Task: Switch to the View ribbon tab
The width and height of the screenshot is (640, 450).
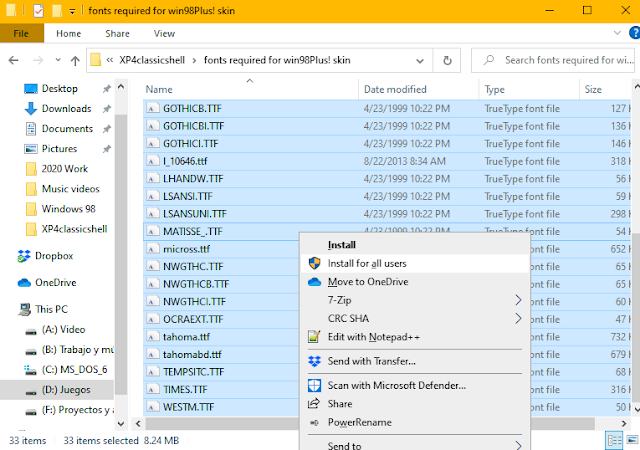Action: click(164, 33)
